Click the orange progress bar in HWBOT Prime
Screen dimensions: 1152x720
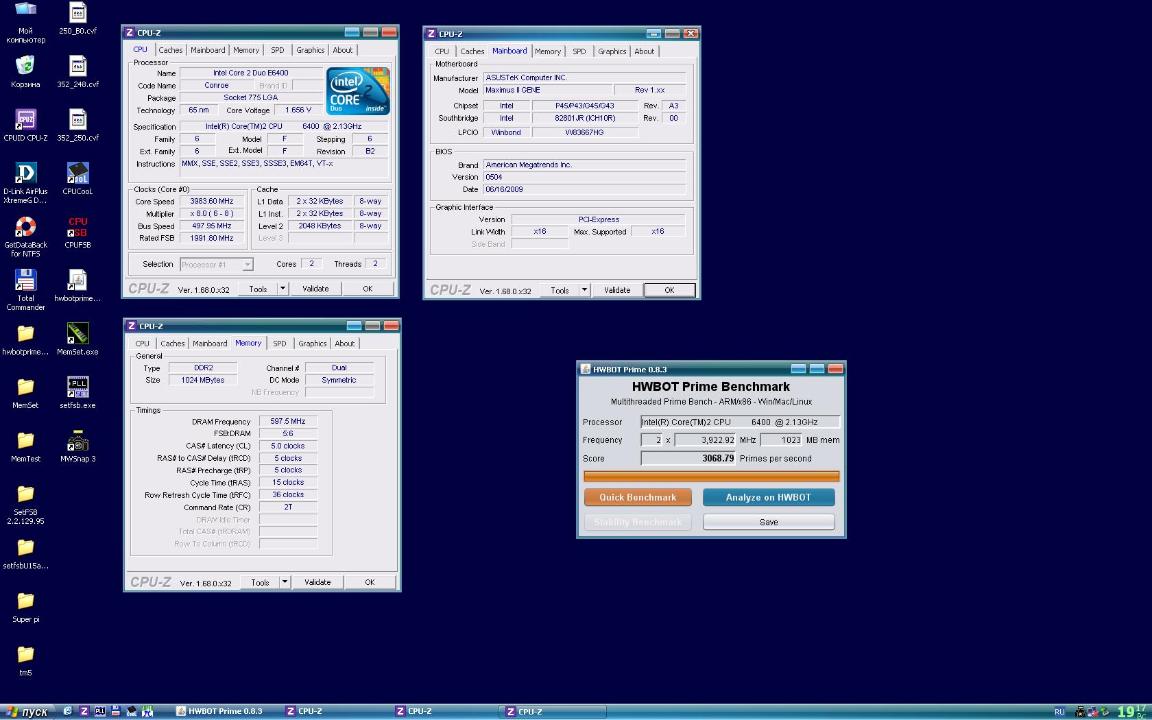tap(711, 476)
